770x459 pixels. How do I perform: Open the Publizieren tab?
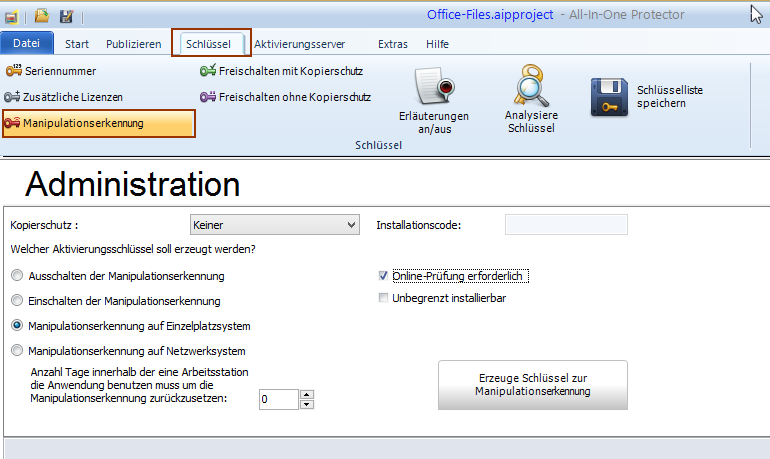point(133,44)
